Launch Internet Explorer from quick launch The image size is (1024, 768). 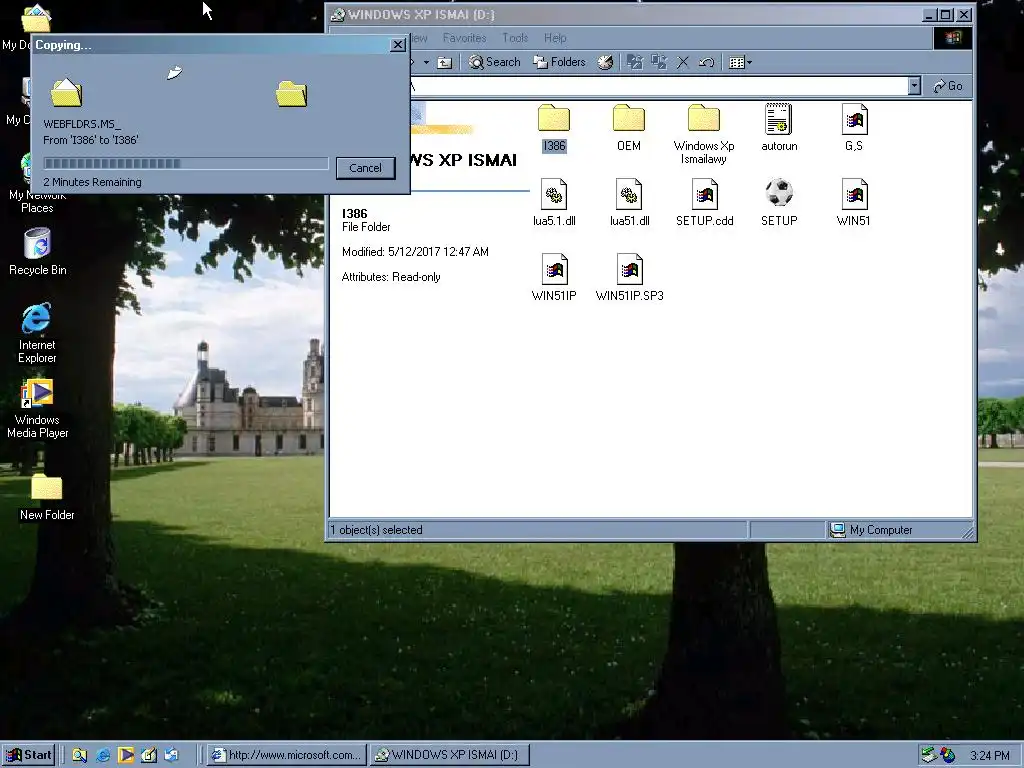click(x=103, y=756)
